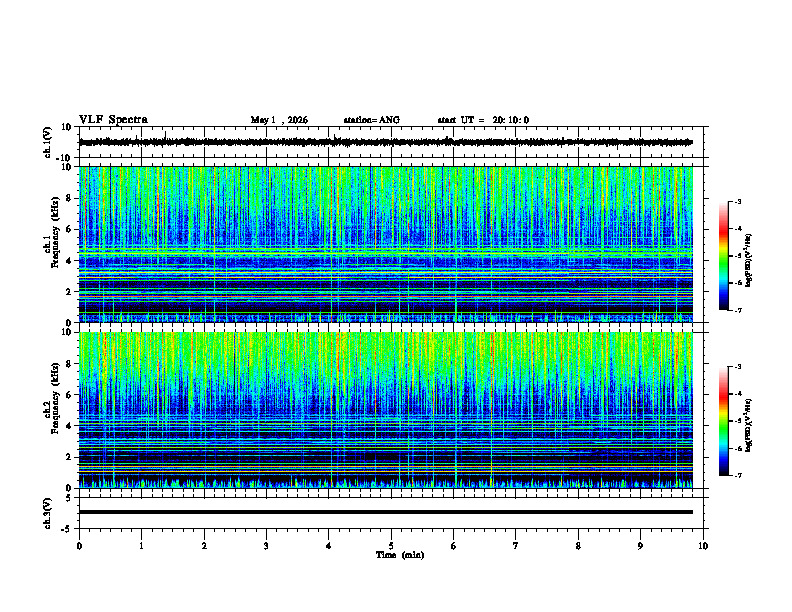Click the ch.1 voltage waveform trace
Viewport: 792px width, 612px height.
coord(385,142)
